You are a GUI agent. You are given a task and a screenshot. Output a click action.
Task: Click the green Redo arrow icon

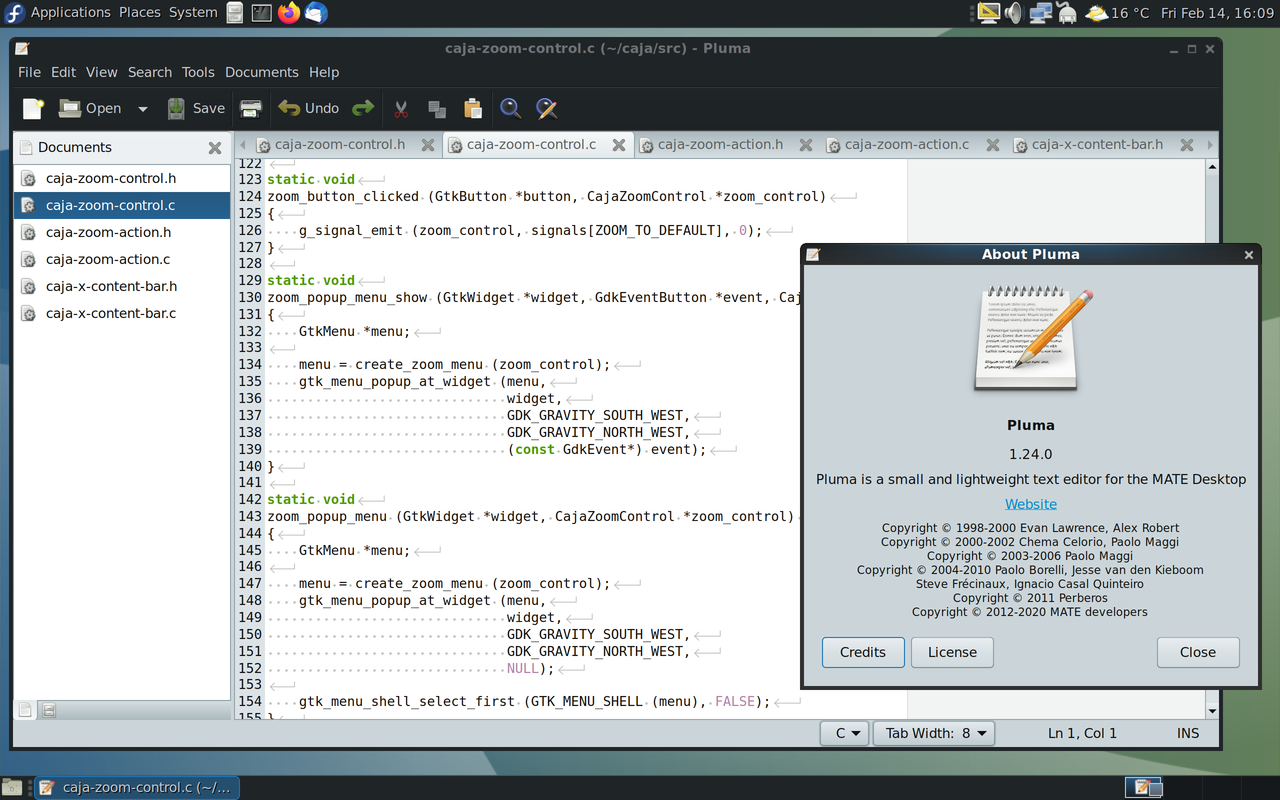(x=363, y=109)
